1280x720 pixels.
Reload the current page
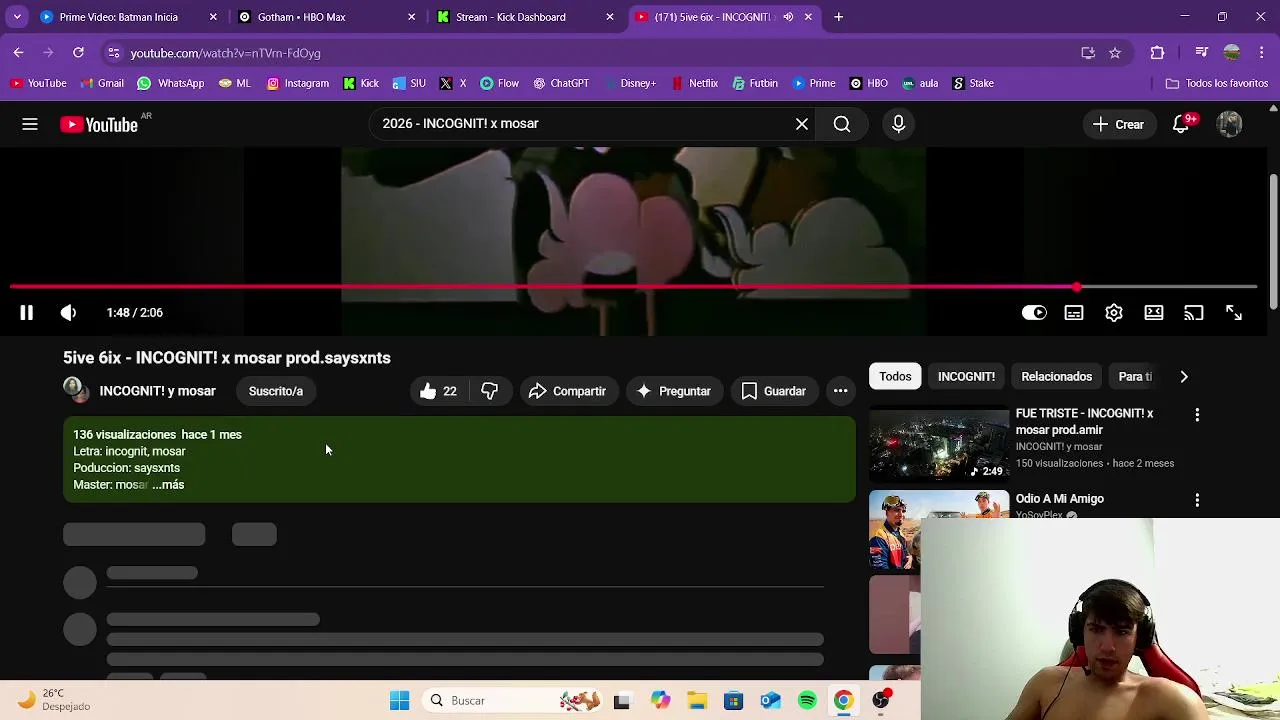click(x=78, y=52)
